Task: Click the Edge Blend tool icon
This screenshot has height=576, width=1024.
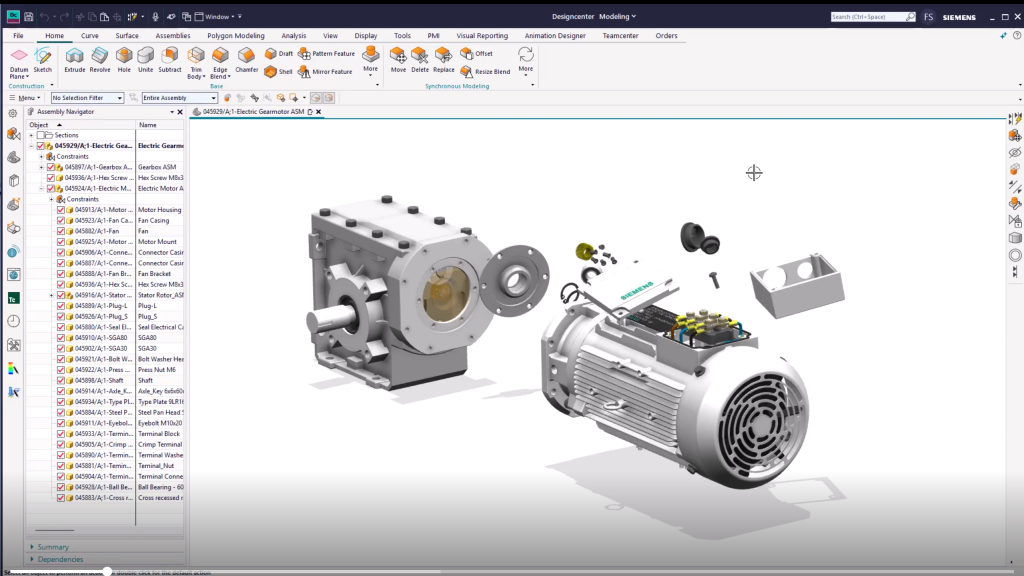Action: (x=220, y=56)
